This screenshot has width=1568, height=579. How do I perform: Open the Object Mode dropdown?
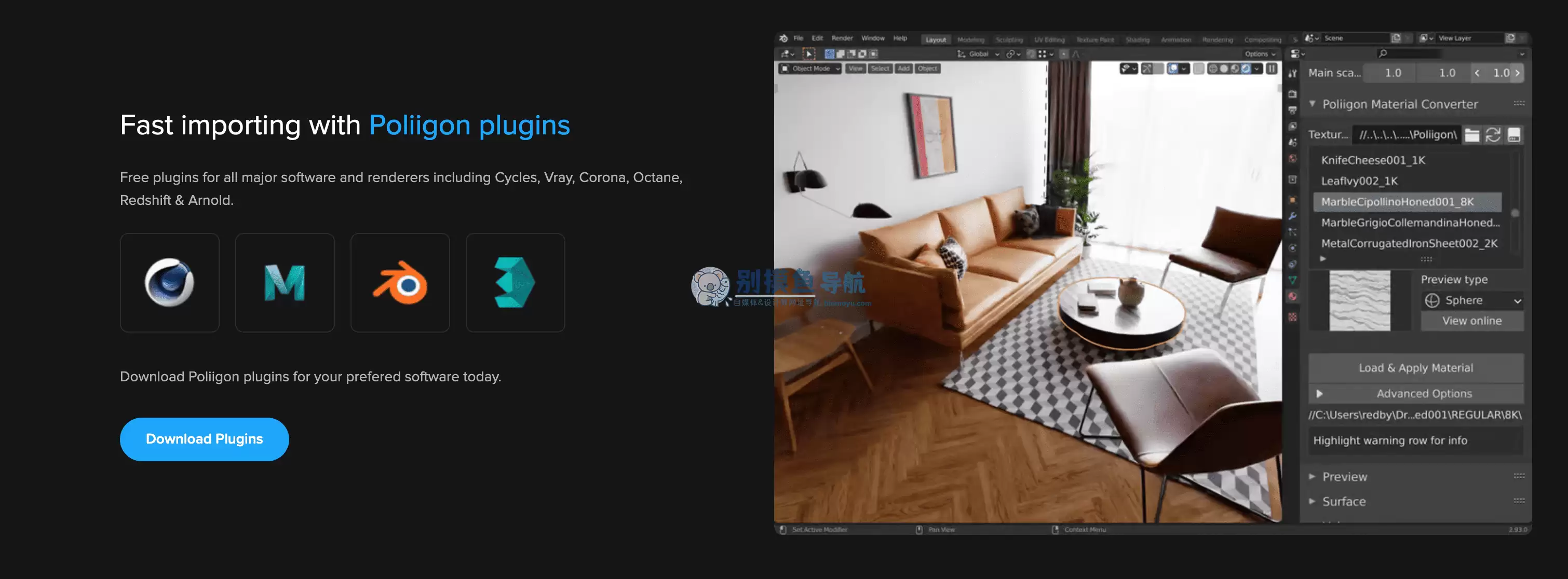[x=810, y=68]
